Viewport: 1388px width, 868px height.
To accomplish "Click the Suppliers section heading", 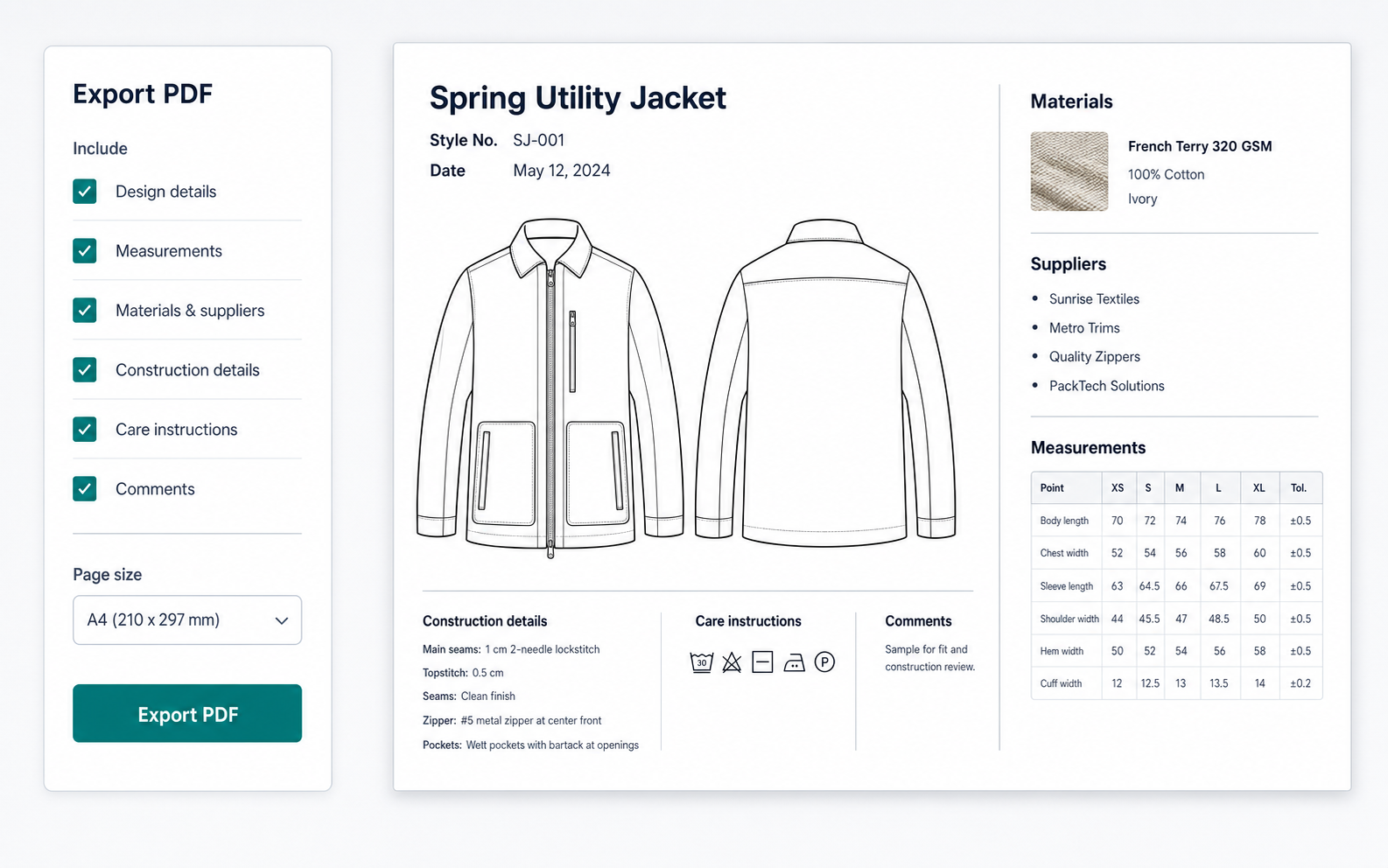I will 1068,264.
